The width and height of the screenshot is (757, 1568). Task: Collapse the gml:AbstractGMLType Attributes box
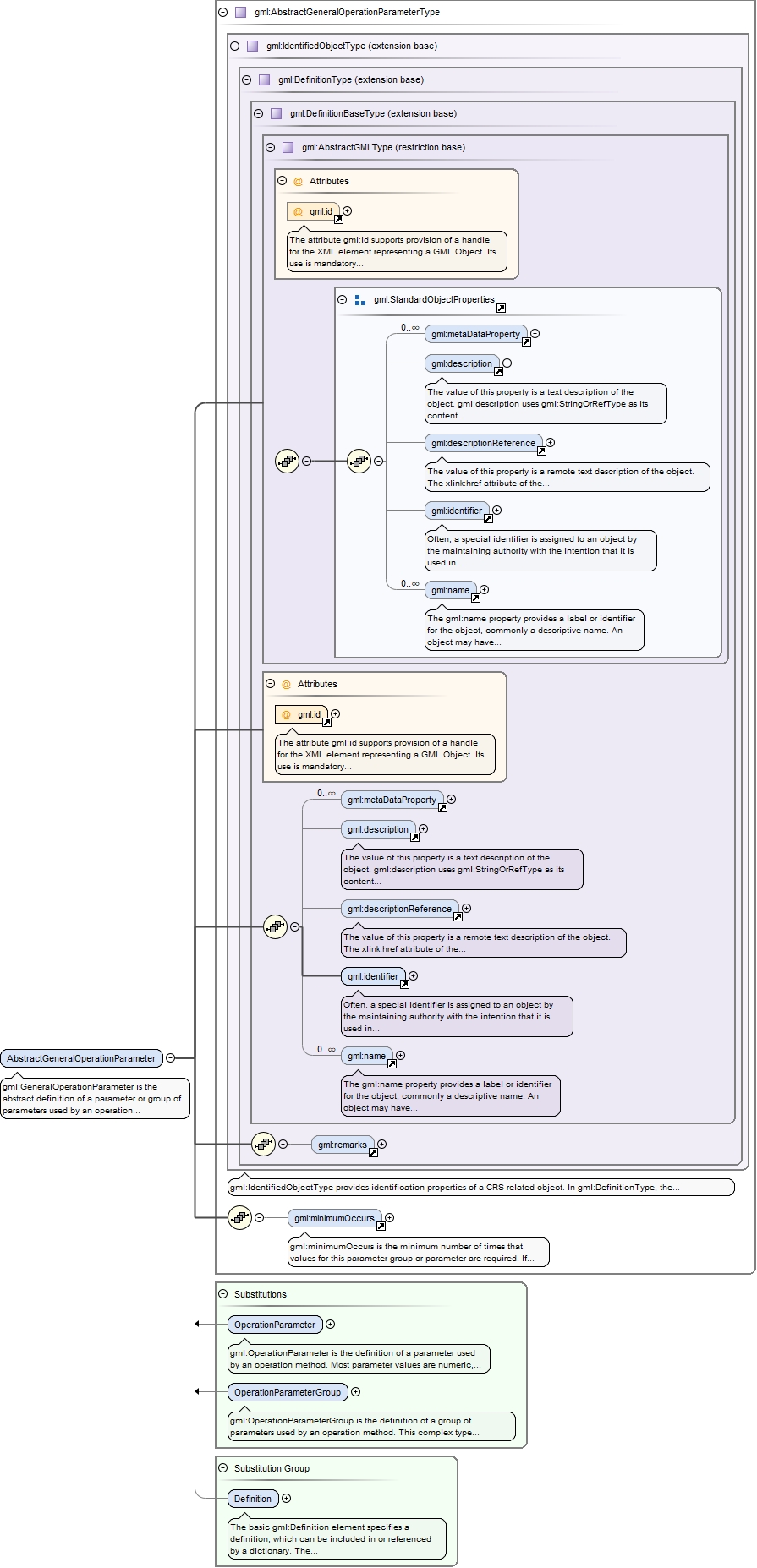pos(282,181)
